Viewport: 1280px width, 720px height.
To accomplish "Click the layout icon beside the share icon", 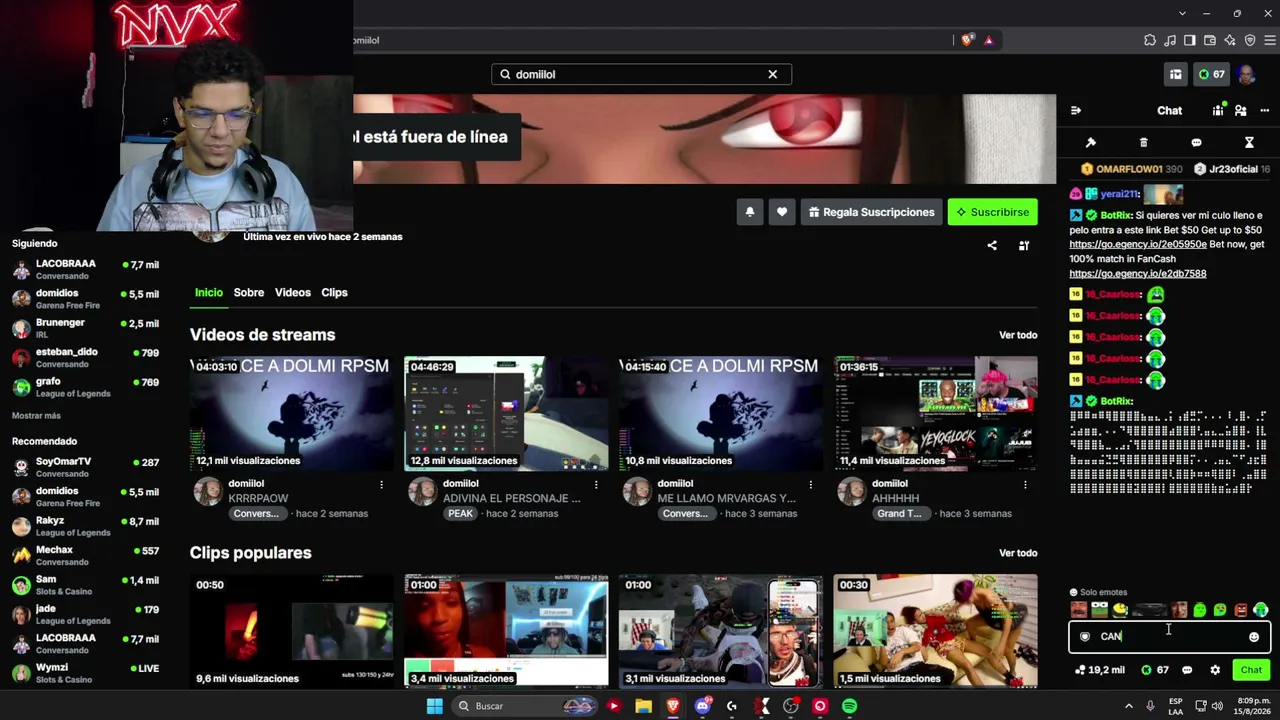I will pyautogui.click(x=1024, y=246).
